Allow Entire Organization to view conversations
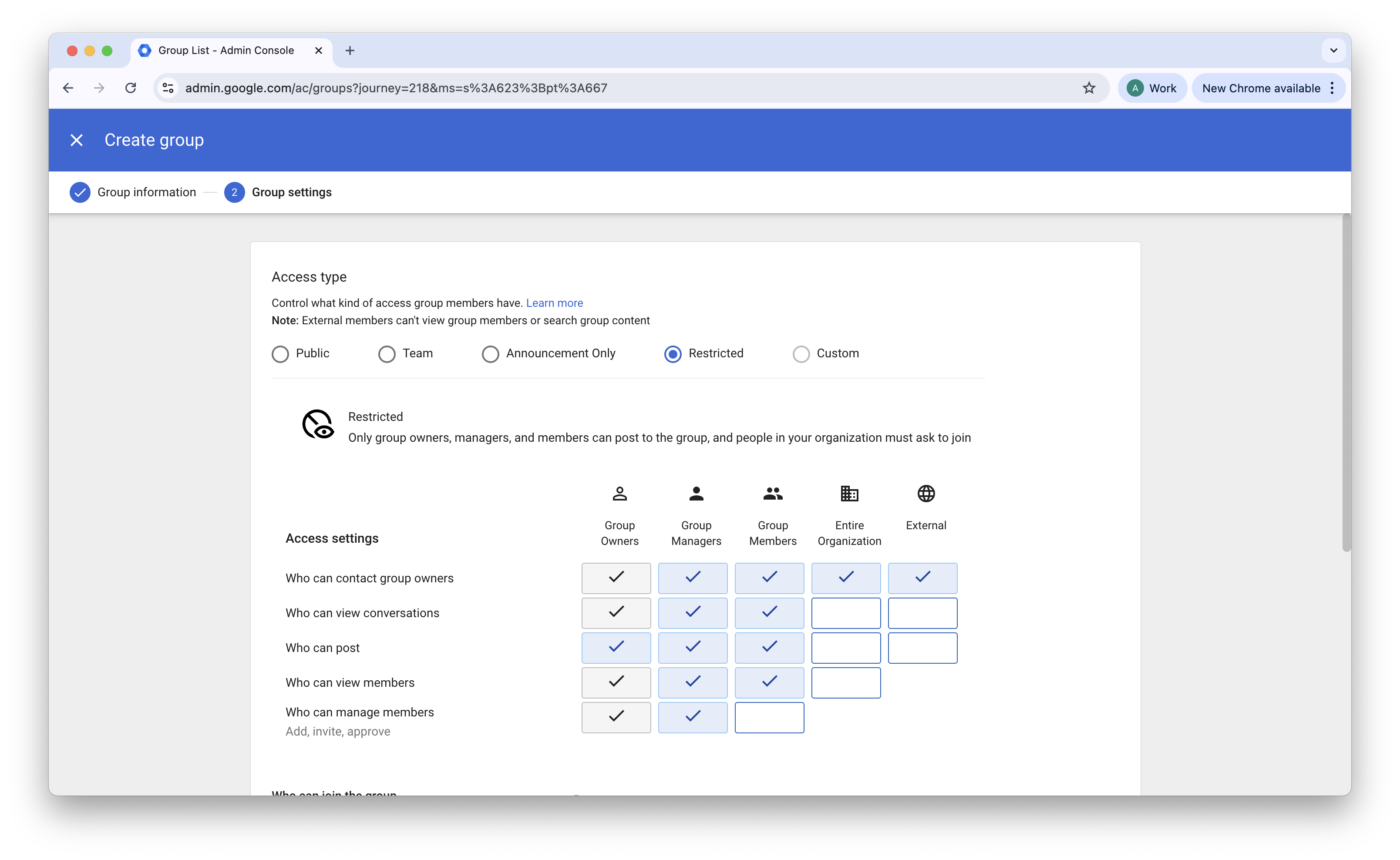This screenshot has width=1400, height=860. (x=845, y=613)
